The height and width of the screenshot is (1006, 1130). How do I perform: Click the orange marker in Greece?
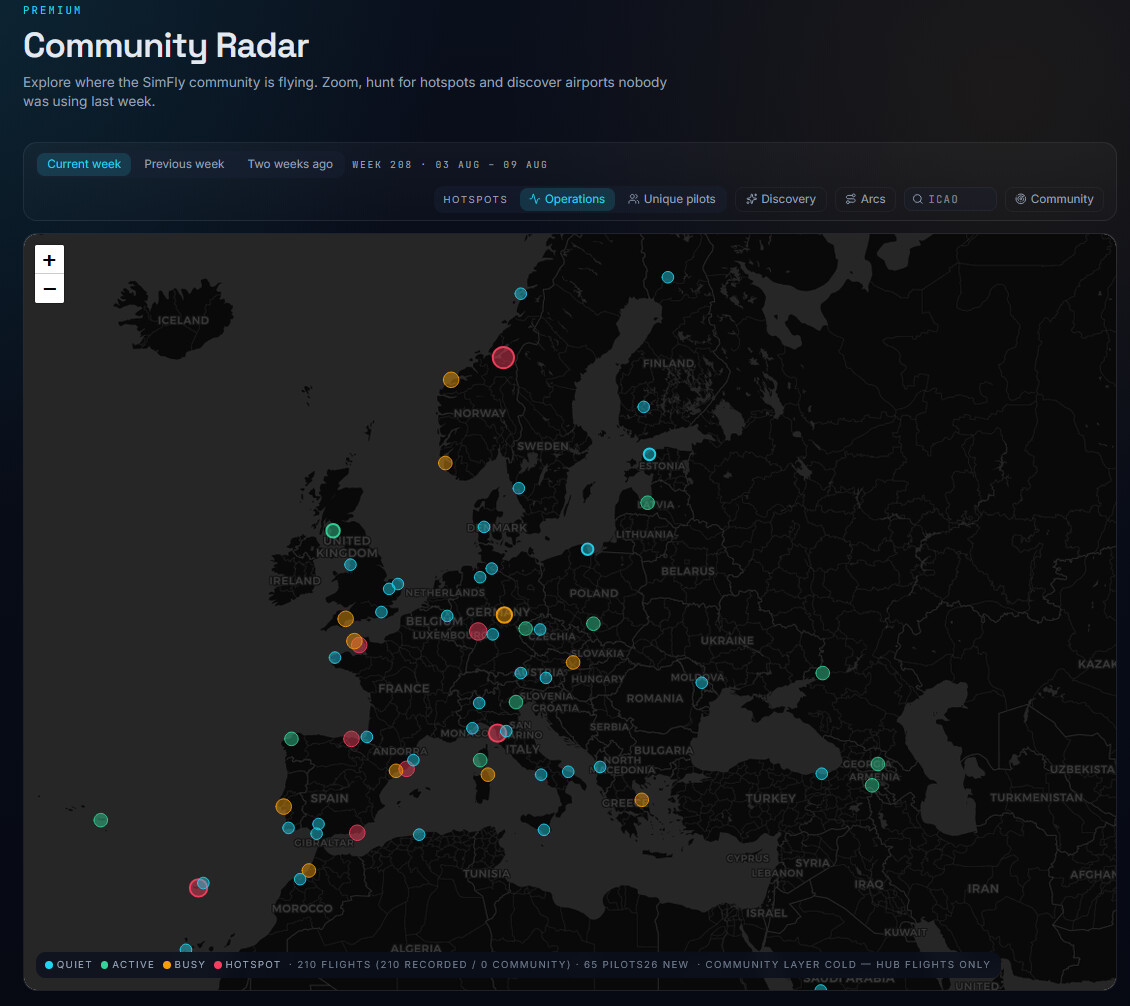coord(641,800)
